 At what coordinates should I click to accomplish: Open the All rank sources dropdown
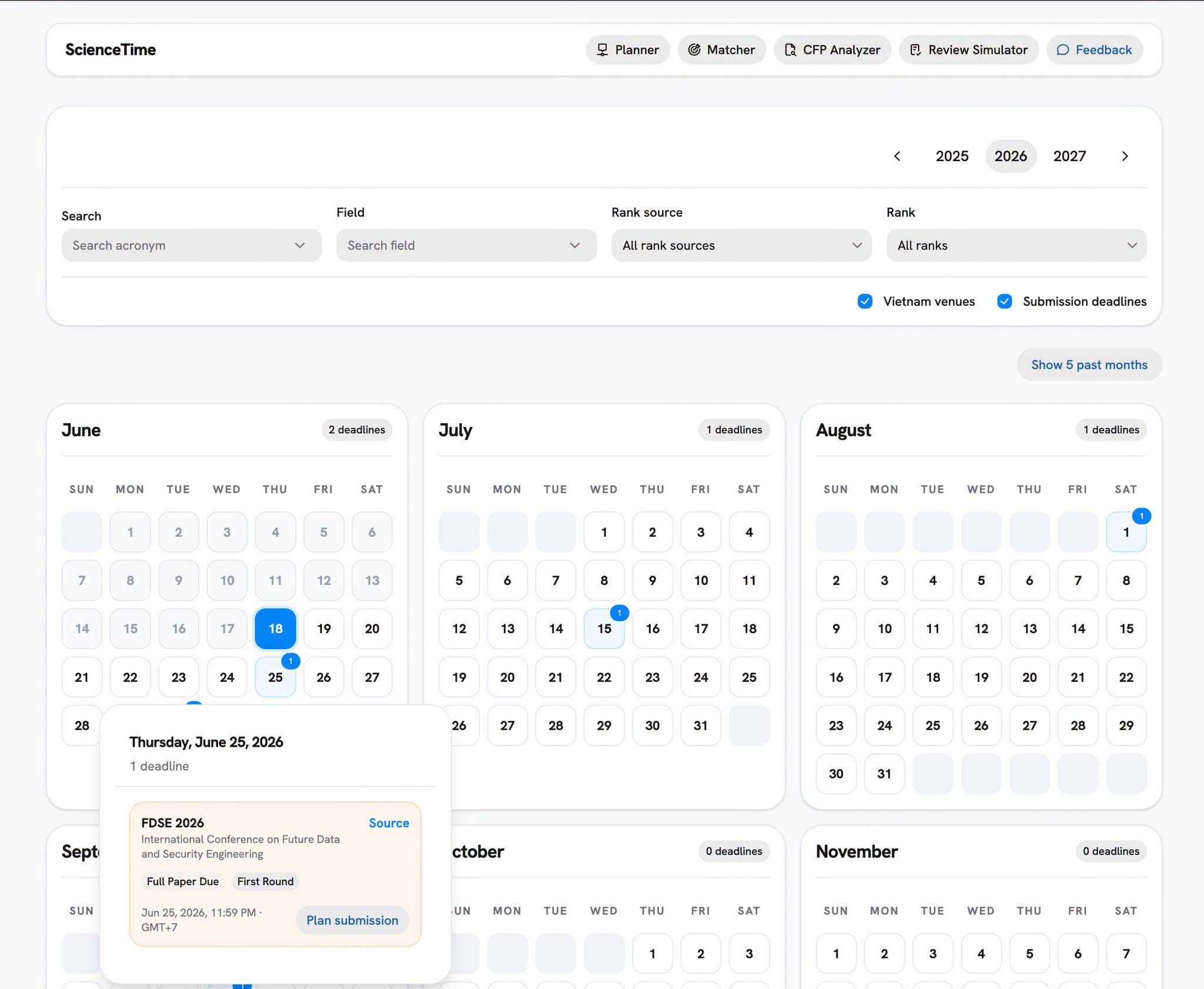[x=741, y=245]
